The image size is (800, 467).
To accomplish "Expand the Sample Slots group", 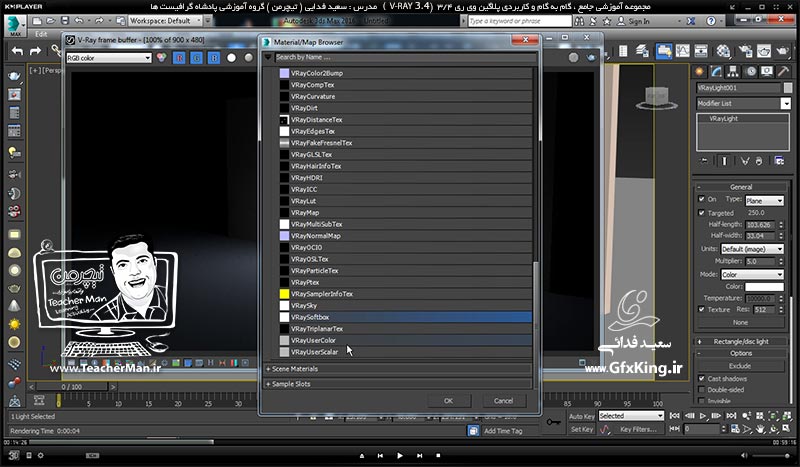I will click(x=398, y=384).
